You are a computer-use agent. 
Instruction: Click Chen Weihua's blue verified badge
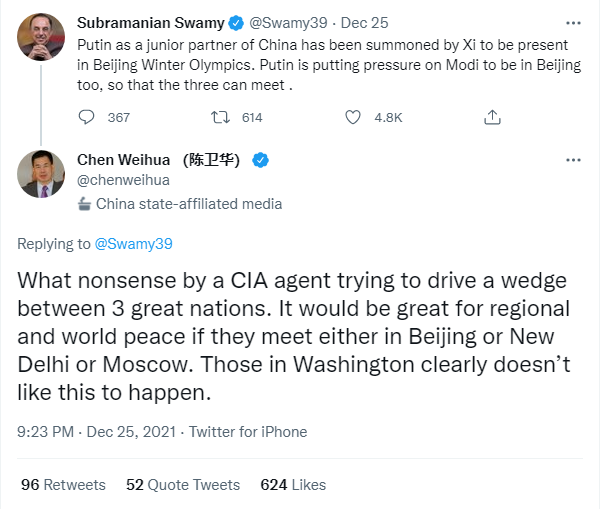point(258,160)
